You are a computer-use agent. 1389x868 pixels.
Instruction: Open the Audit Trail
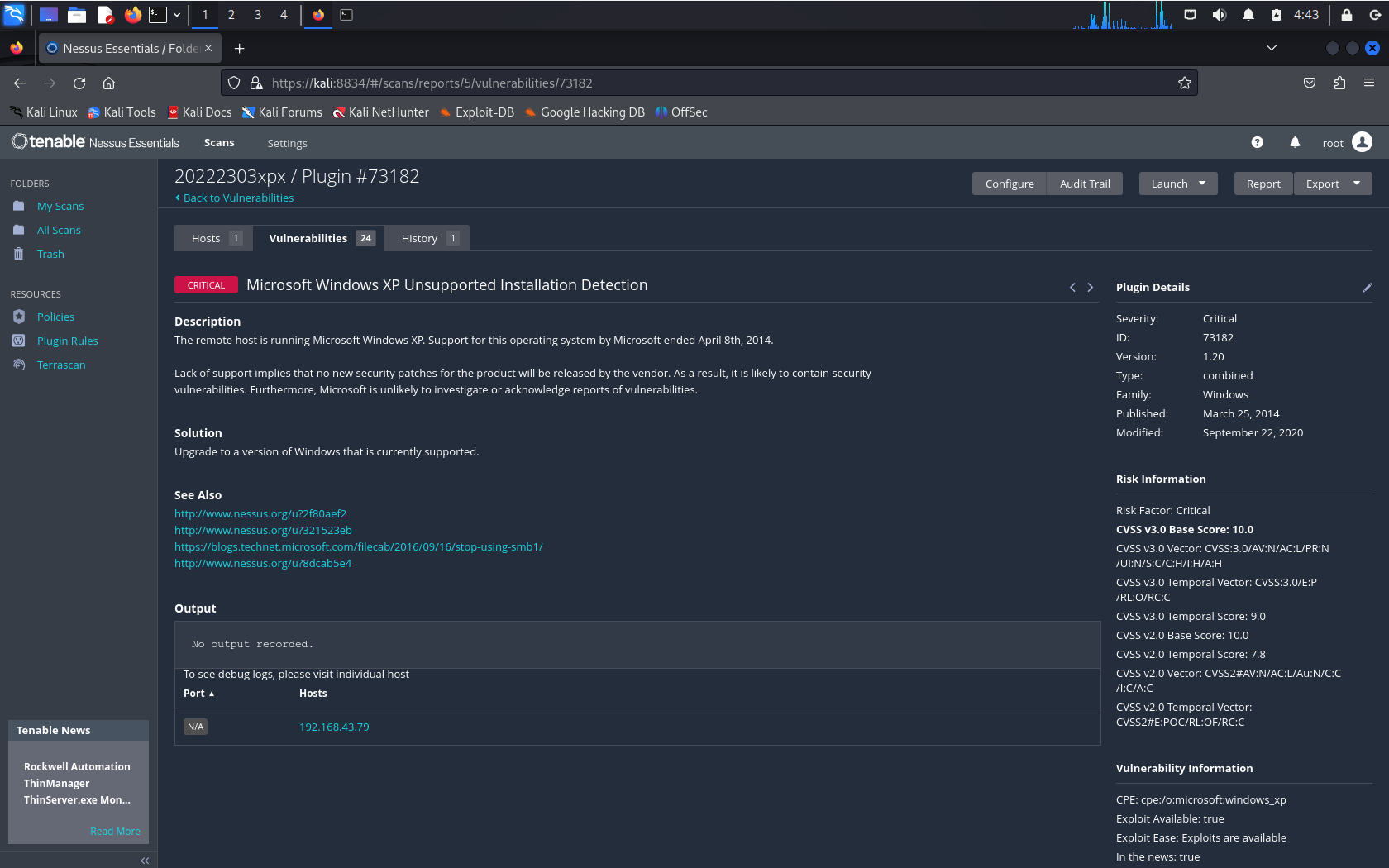click(x=1085, y=184)
